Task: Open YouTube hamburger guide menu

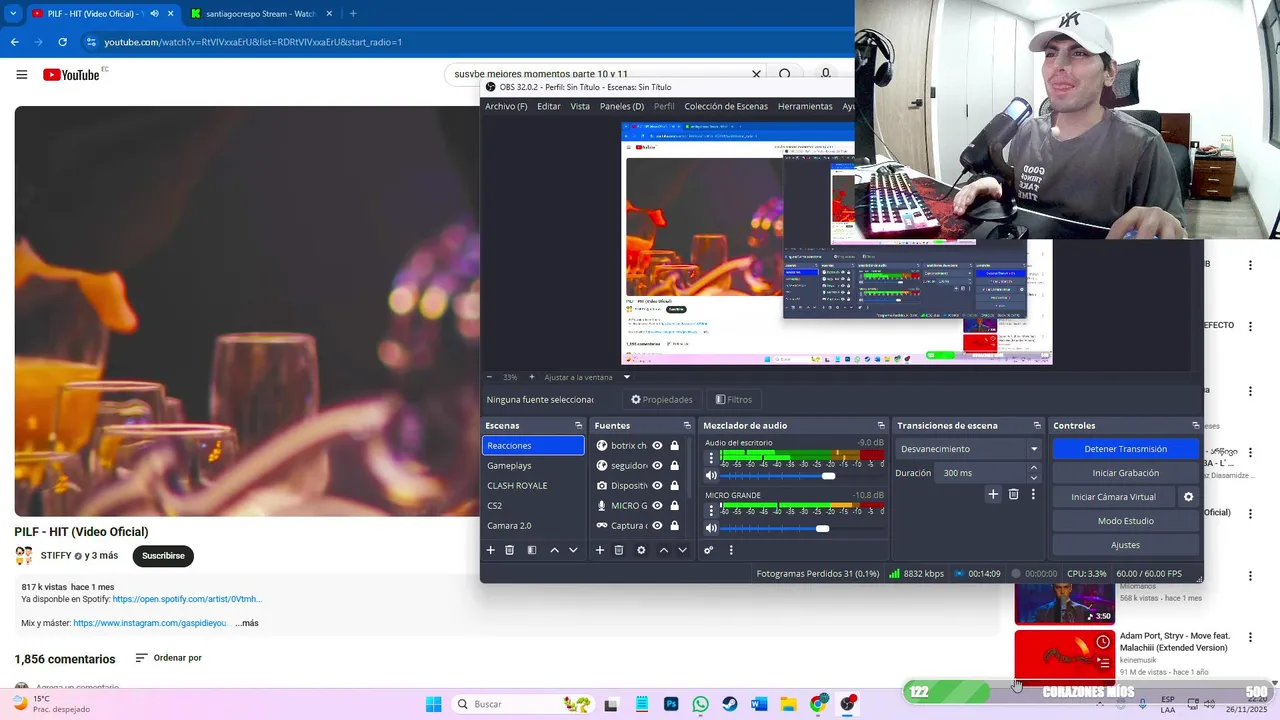Action: [x=22, y=74]
